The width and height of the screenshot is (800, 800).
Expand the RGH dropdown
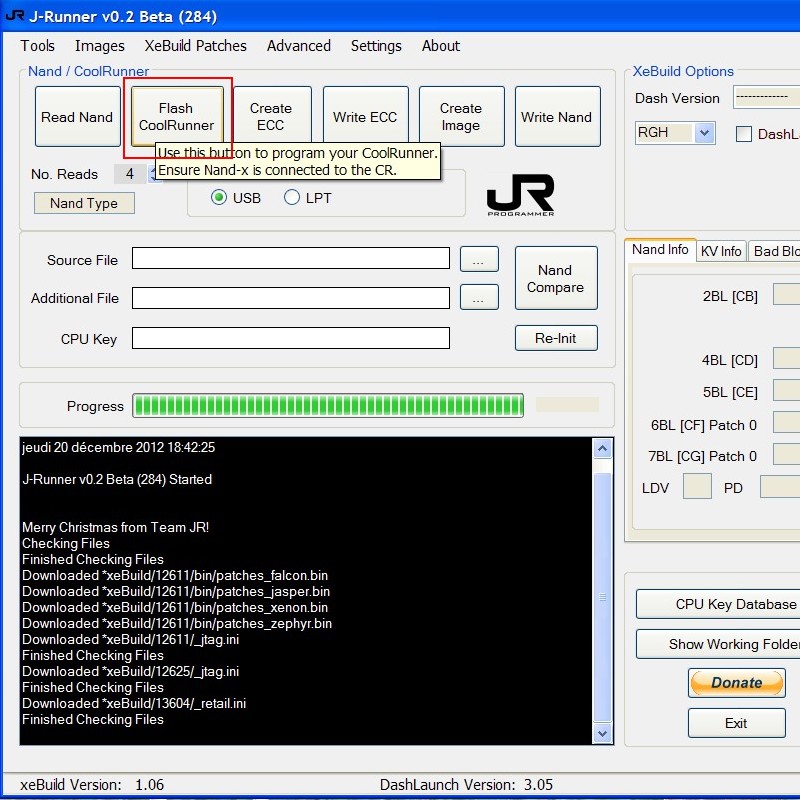(705, 133)
